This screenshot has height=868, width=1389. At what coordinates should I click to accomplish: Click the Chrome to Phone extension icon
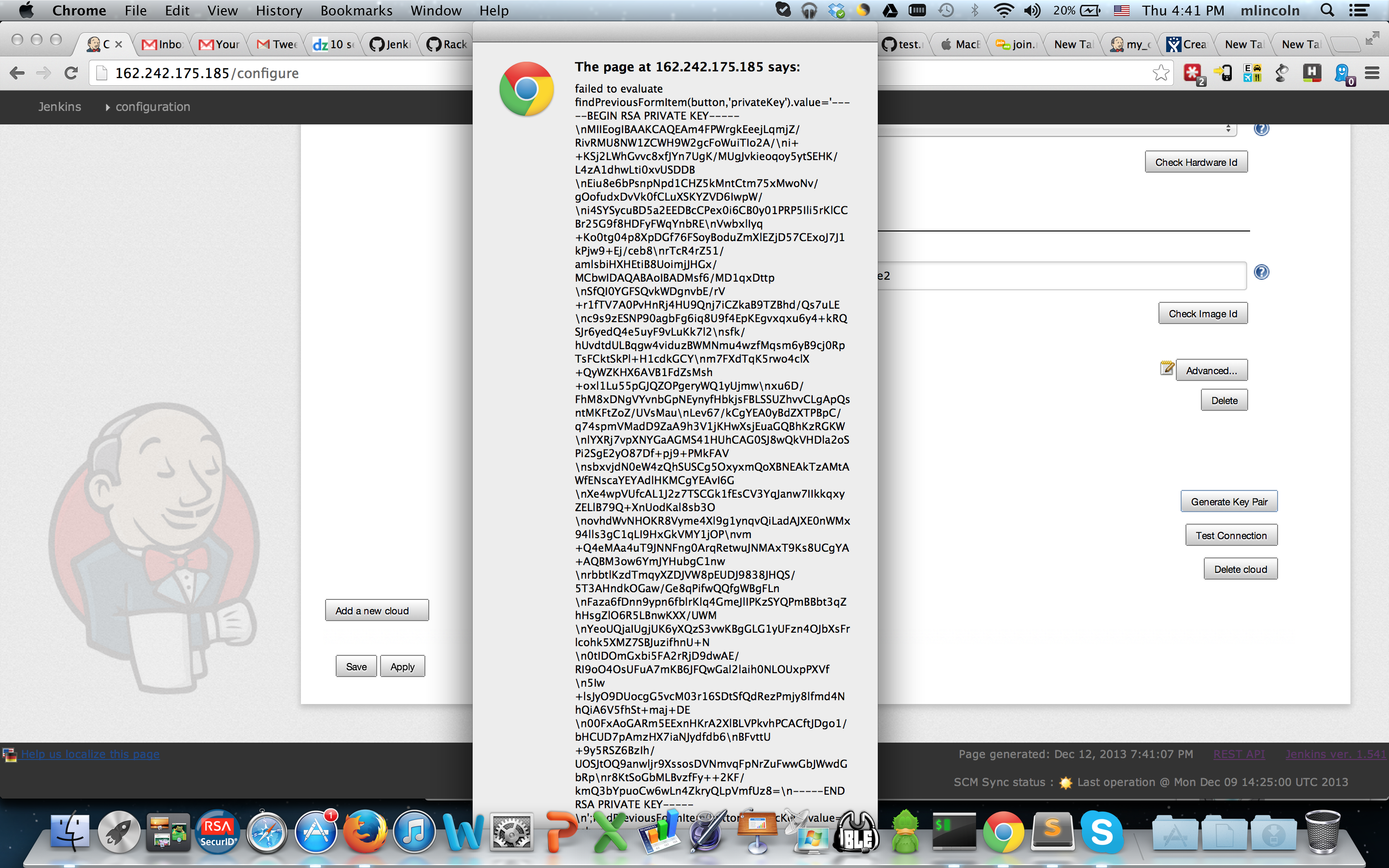coord(1222,73)
